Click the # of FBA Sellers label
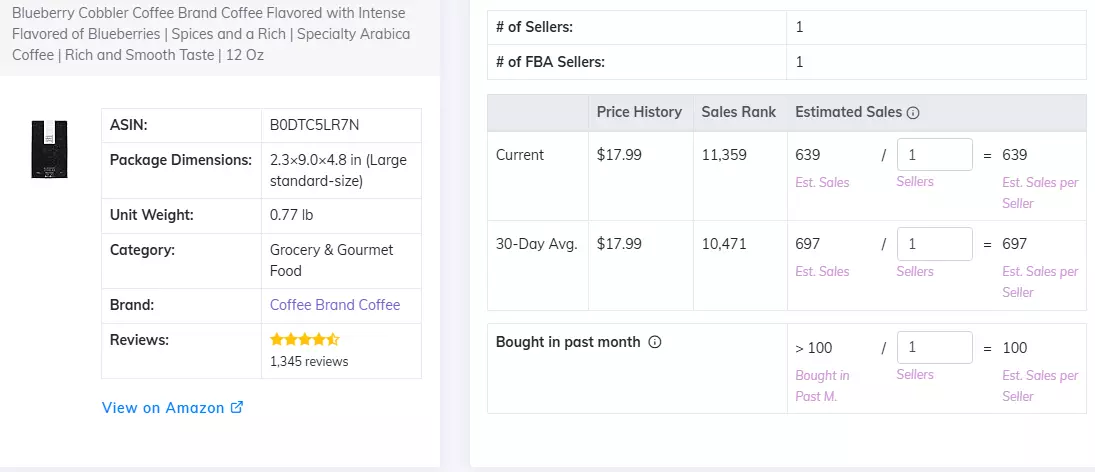1095x472 pixels. tap(550, 61)
